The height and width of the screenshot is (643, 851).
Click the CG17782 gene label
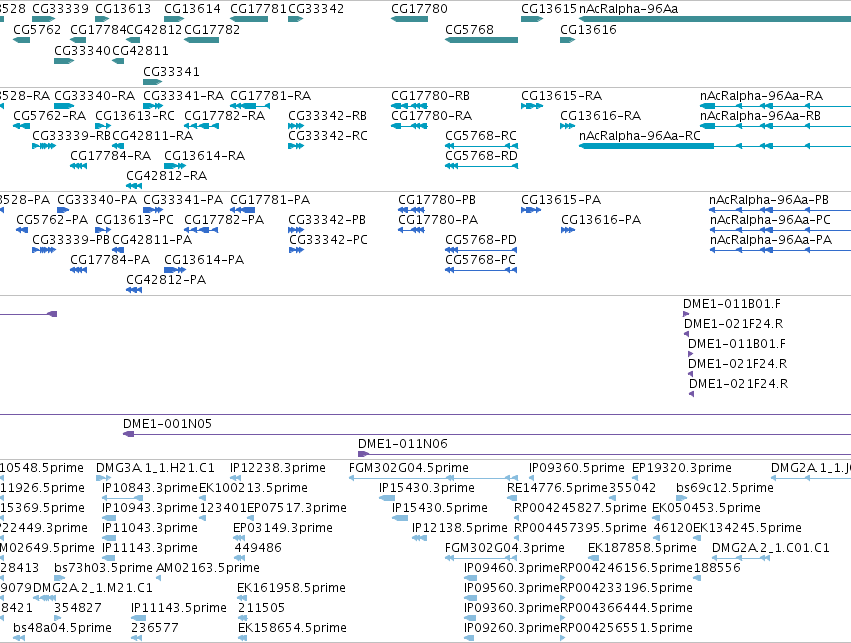coord(212,29)
